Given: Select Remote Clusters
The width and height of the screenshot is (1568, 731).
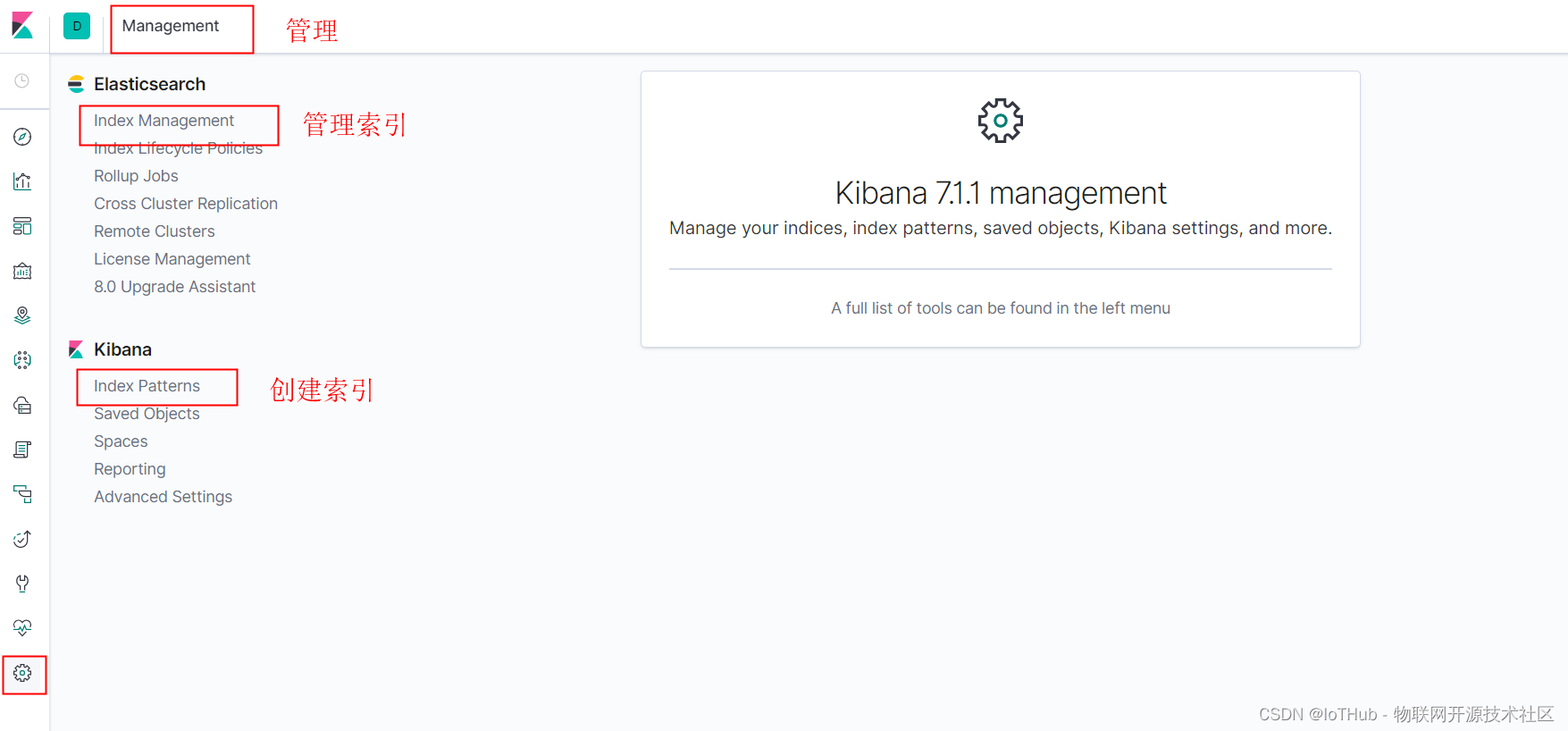Looking at the screenshot, I should pyautogui.click(x=155, y=231).
